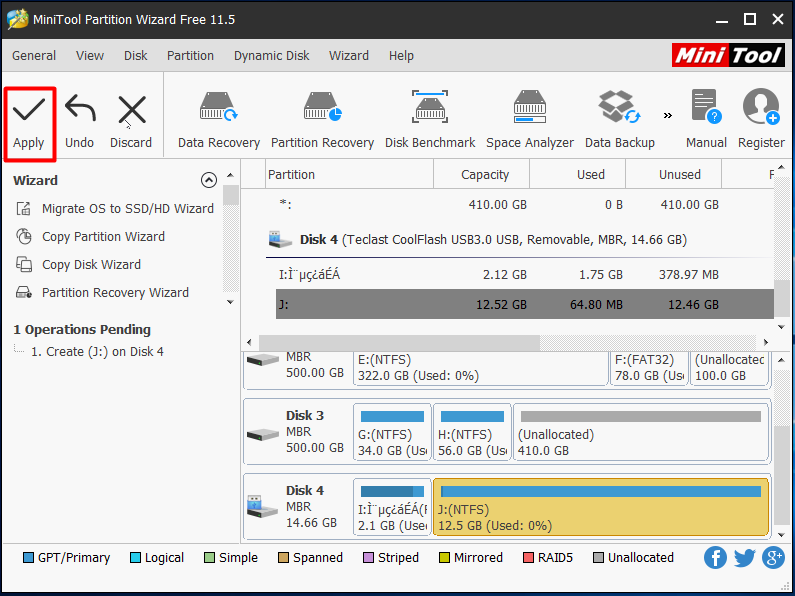The image size is (795, 596).
Task: Open the Help menu
Action: 401,55
